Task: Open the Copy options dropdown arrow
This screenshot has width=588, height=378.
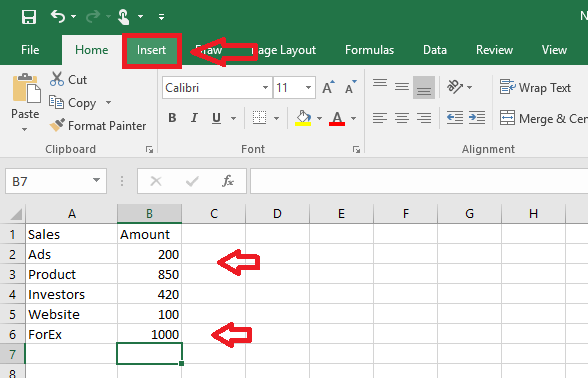Action: (x=108, y=102)
